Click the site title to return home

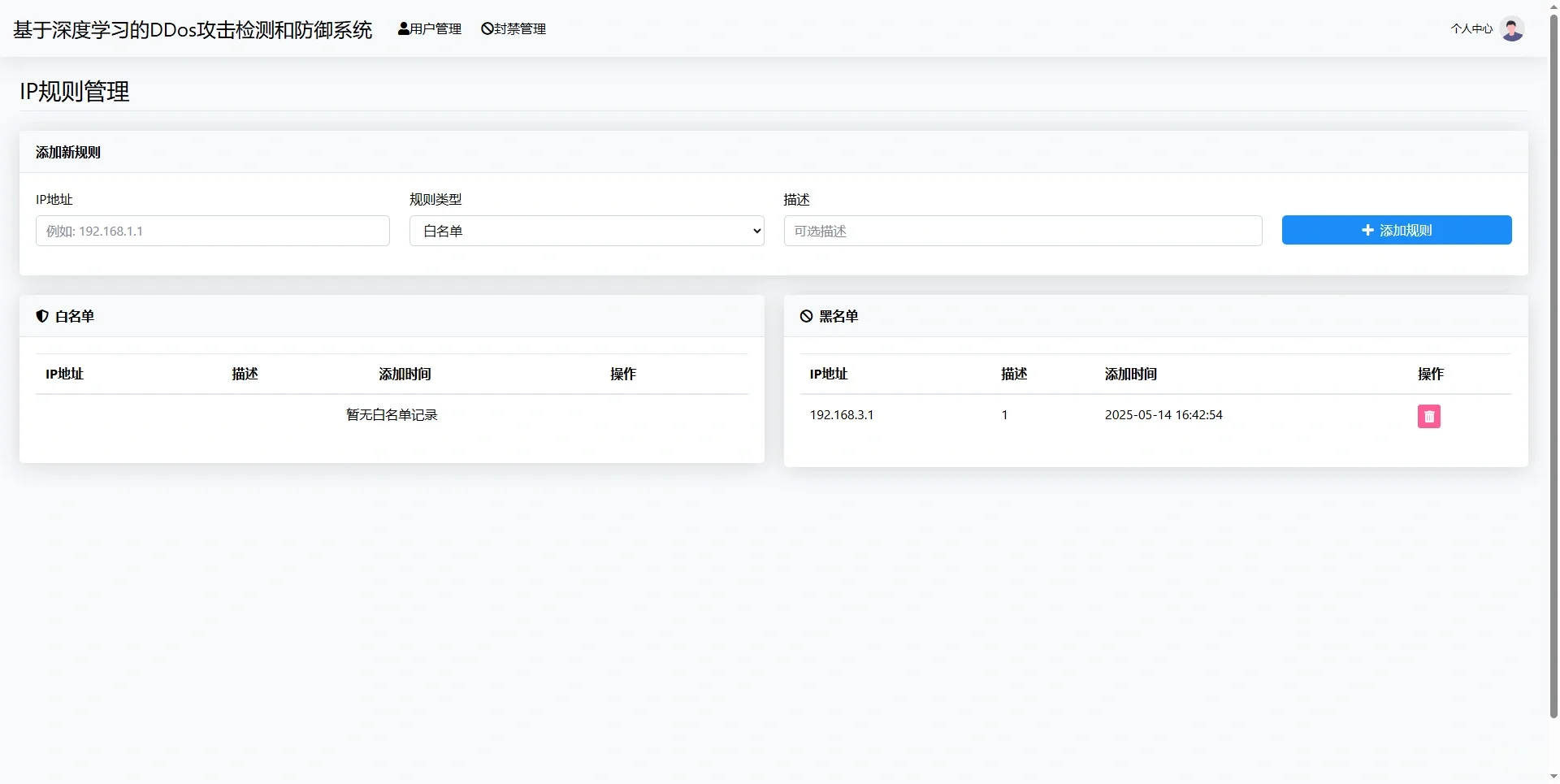click(191, 29)
